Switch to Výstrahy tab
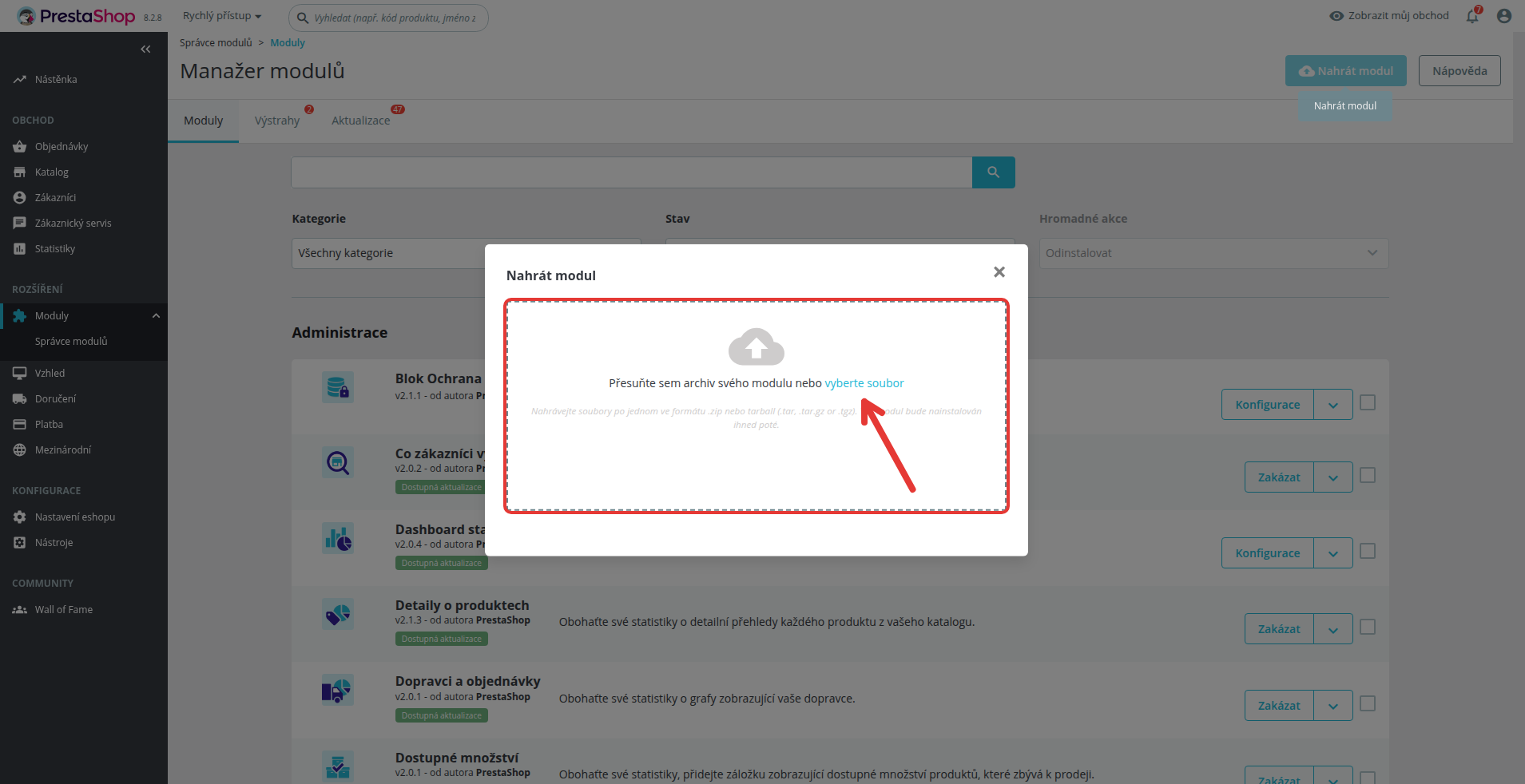 point(277,121)
